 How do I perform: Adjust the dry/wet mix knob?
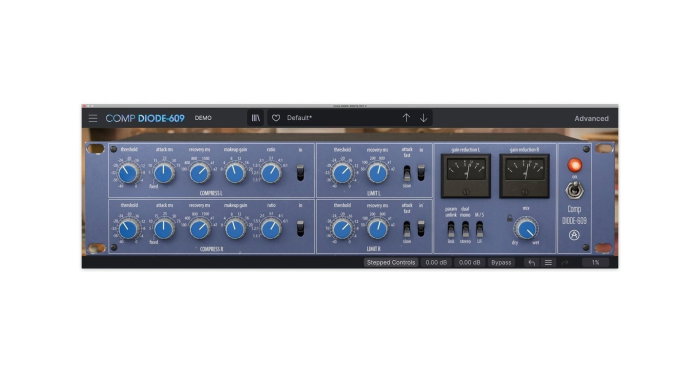526,229
